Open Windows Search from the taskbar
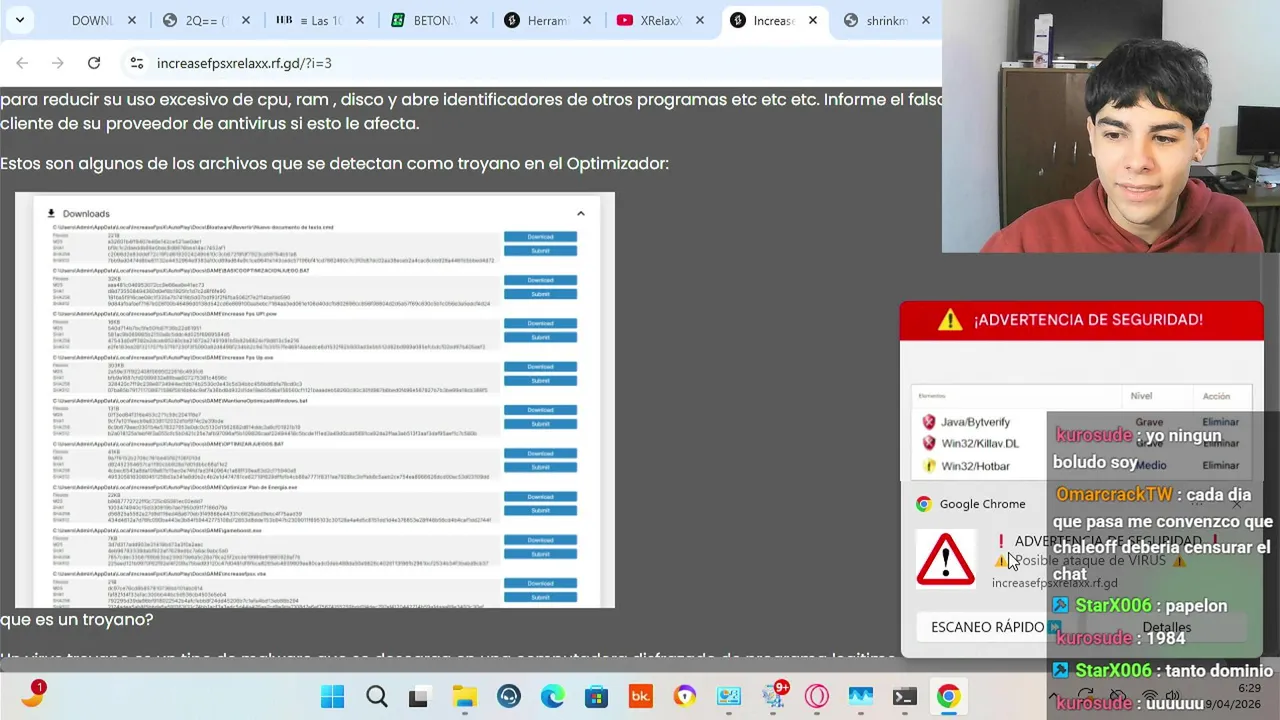This screenshot has height=720, width=1280. click(377, 696)
